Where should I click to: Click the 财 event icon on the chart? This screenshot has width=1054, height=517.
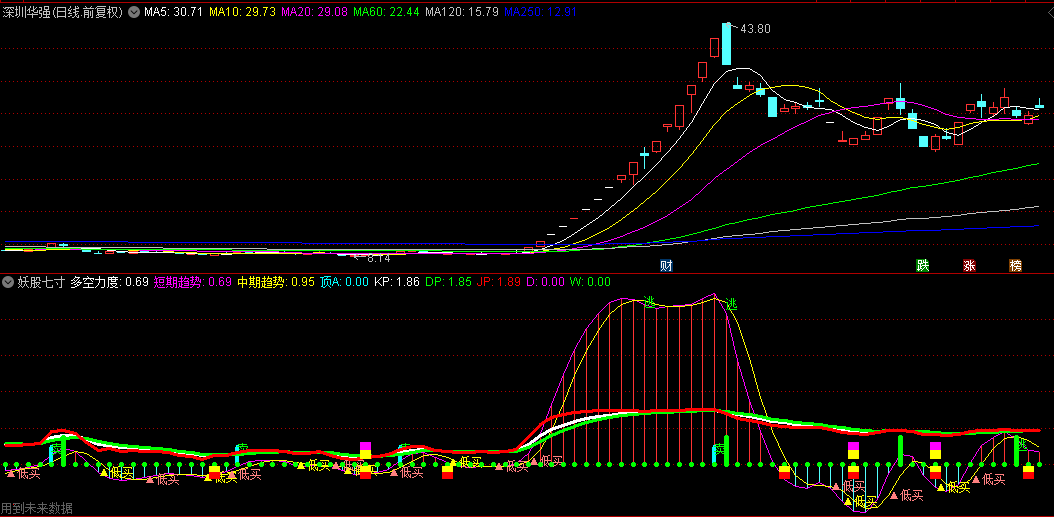(x=666, y=265)
